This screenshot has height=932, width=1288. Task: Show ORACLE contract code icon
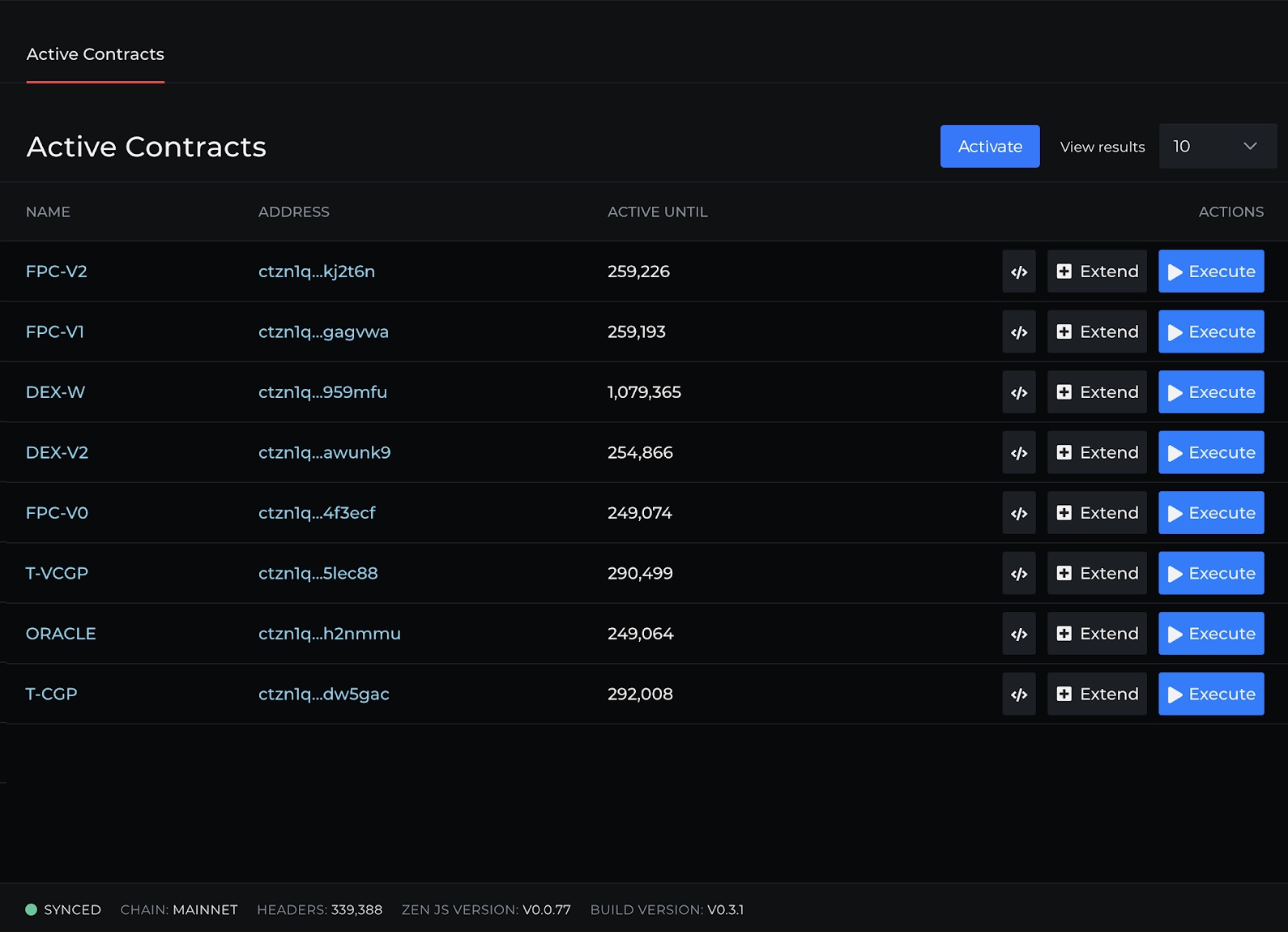pos(1018,634)
